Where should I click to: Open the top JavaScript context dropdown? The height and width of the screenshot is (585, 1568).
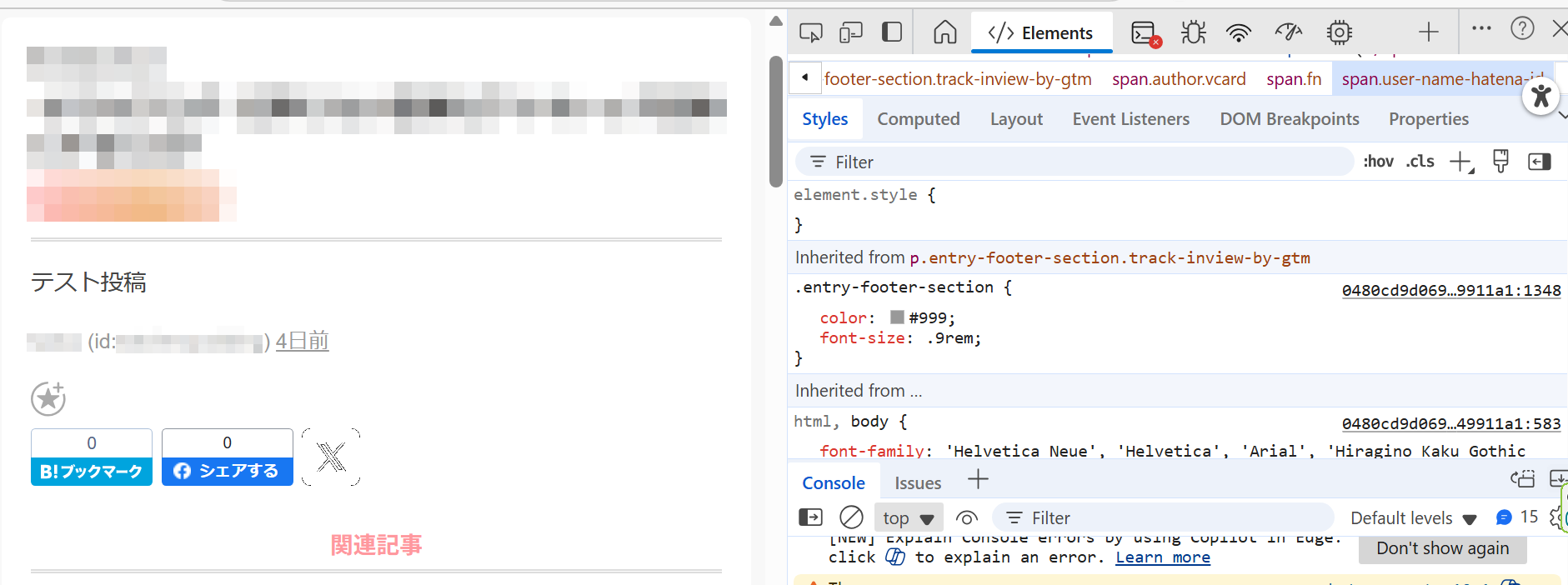pos(908,518)
